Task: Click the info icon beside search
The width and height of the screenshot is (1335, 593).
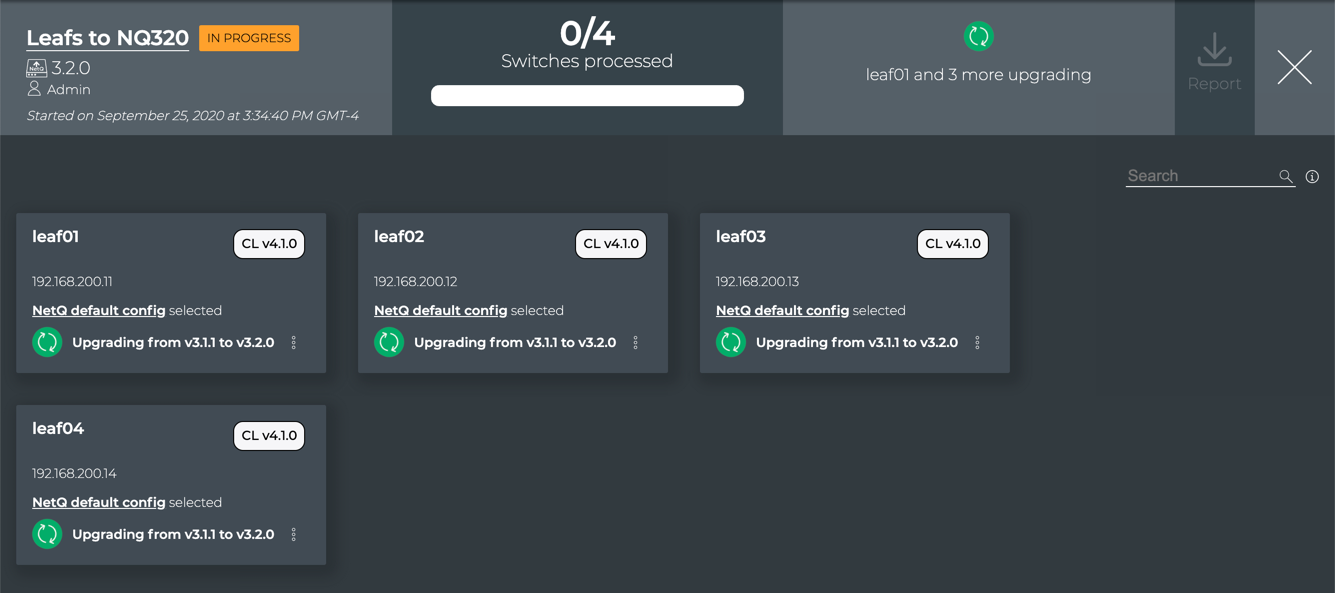Action: [1312, 176]
